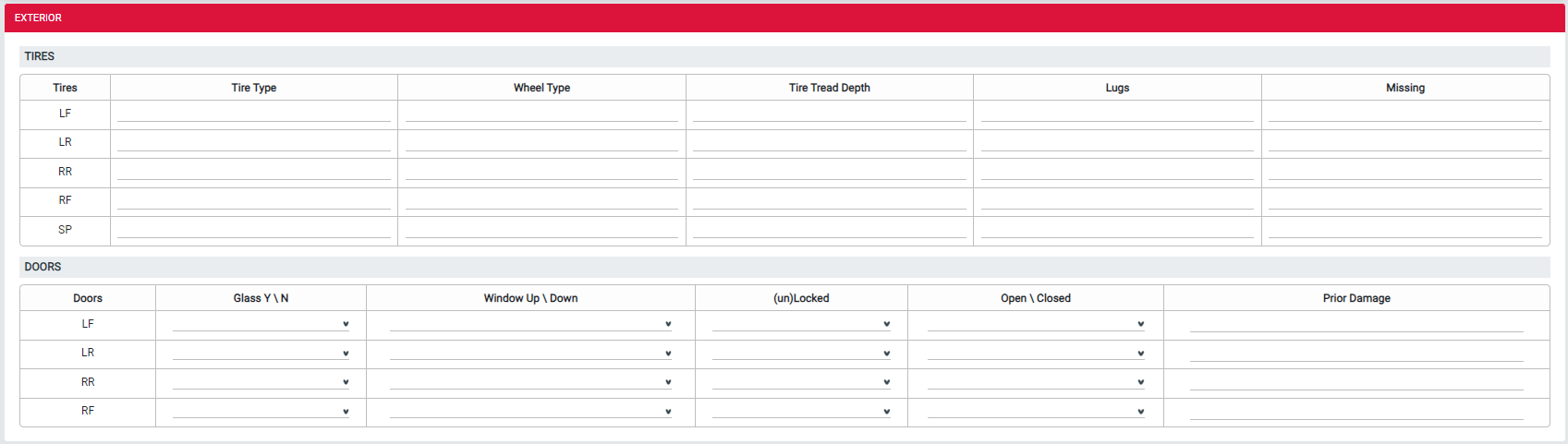1568x444 pixels.
Task: Click Tire Tread Depth field for LF tire
Action: tap(830, 114)
